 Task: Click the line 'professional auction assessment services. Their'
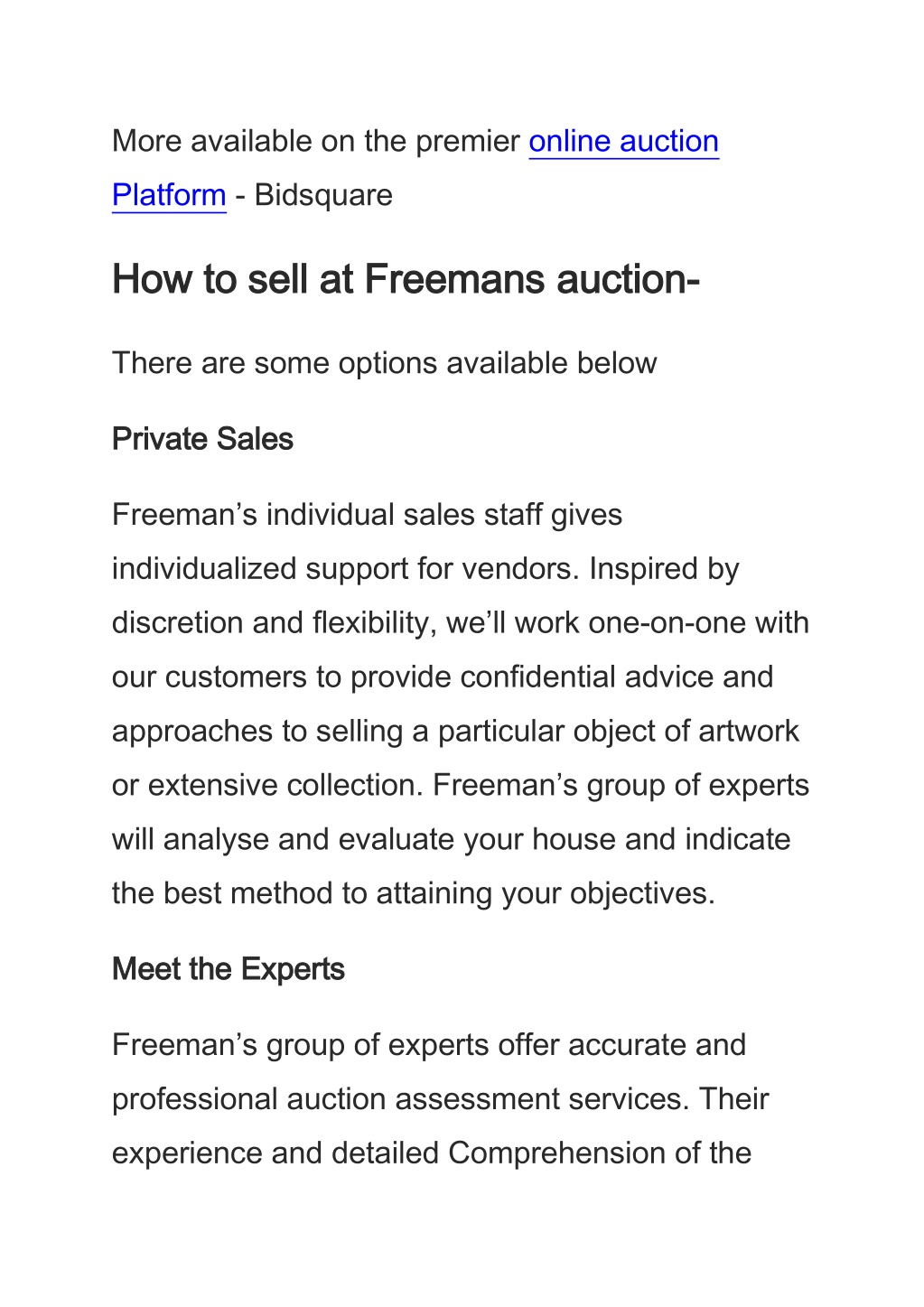tap(441, 1099)
